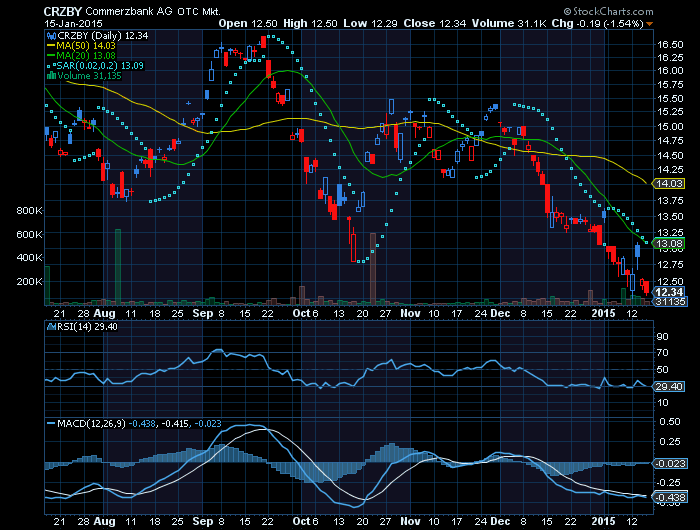
Task: Click the MA(50) 14.03 legend text
Action: pos(86,46)
